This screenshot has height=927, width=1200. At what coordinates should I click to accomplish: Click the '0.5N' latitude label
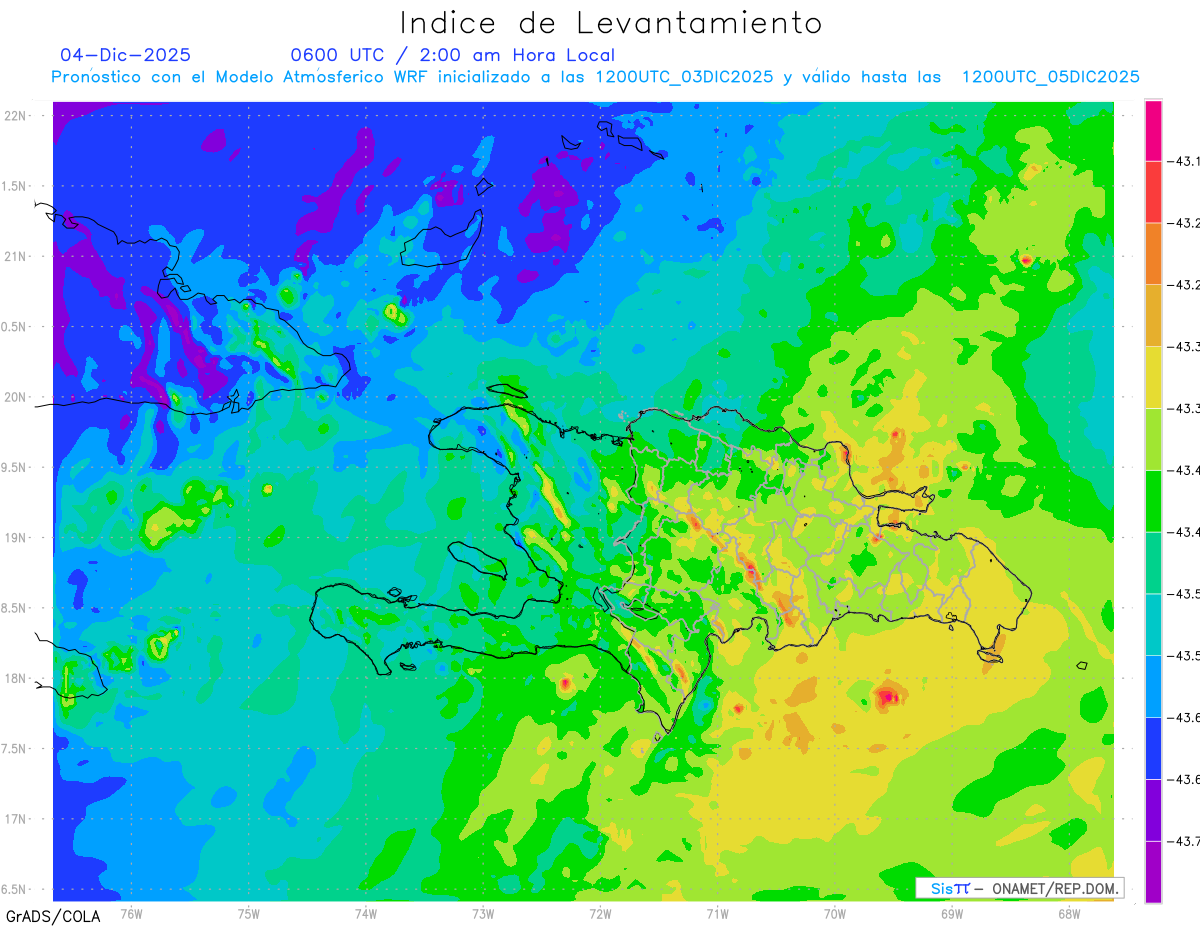point(14,327)
